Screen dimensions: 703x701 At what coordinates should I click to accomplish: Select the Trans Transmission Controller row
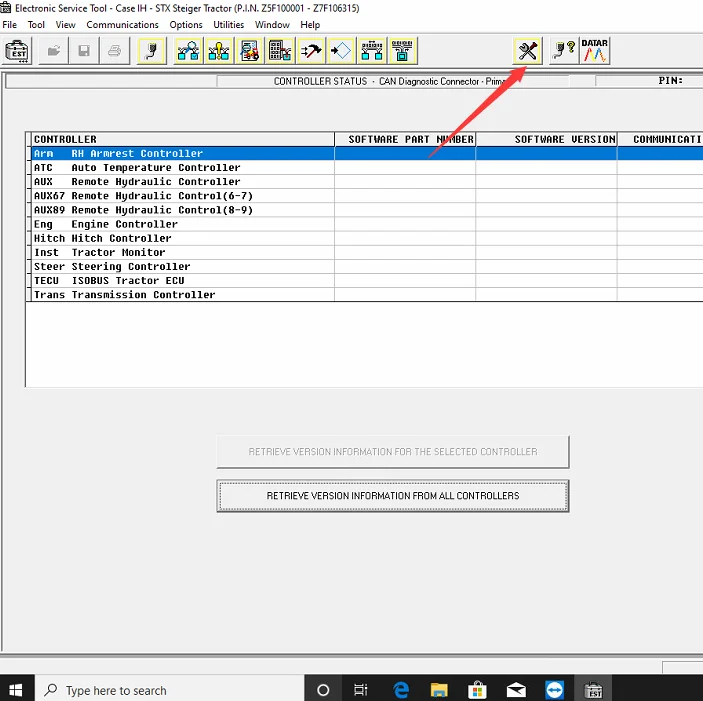(367, 294)
